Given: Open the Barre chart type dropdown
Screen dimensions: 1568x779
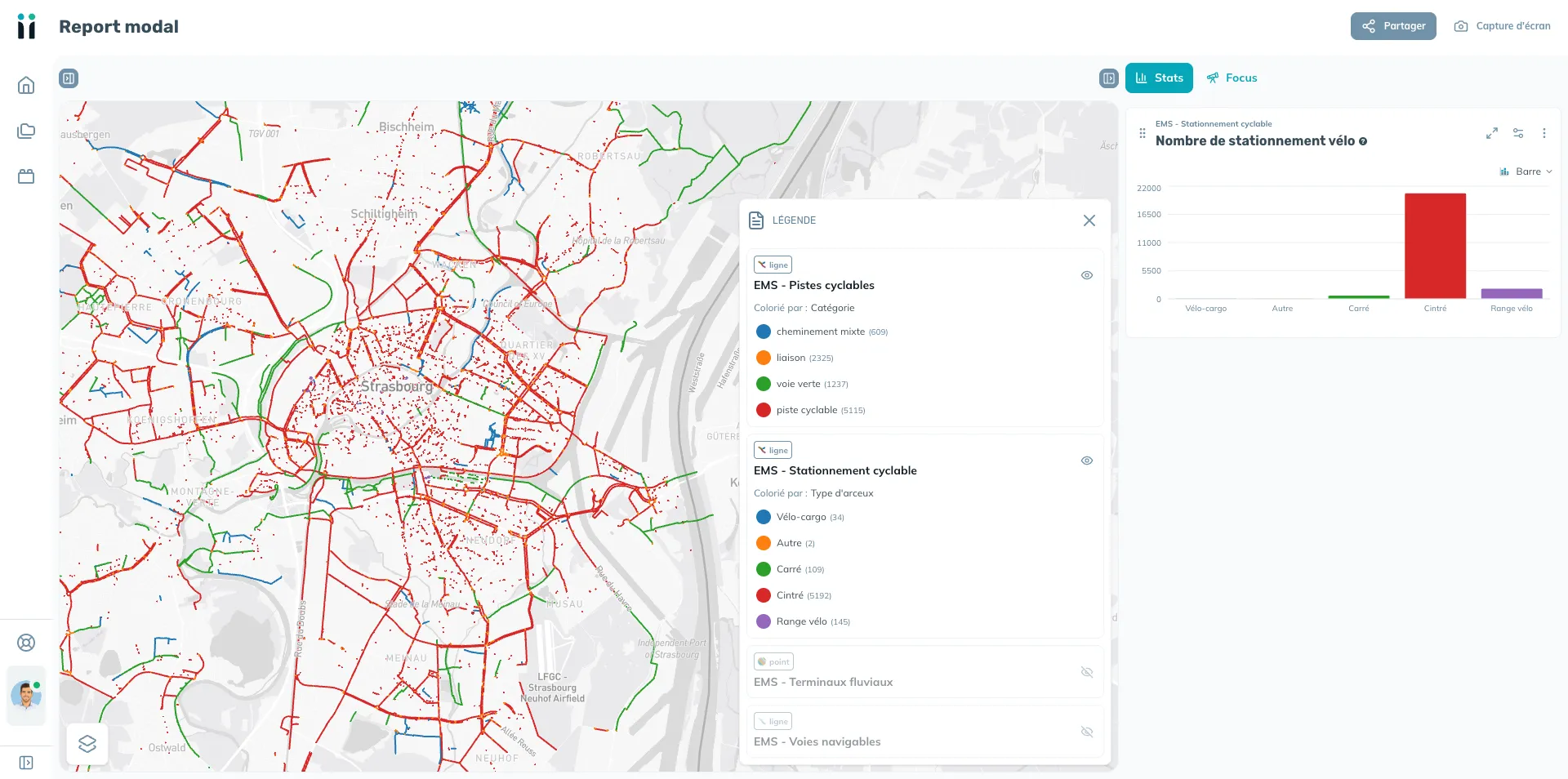Looking at the screenshot, I should [1526, 171].
